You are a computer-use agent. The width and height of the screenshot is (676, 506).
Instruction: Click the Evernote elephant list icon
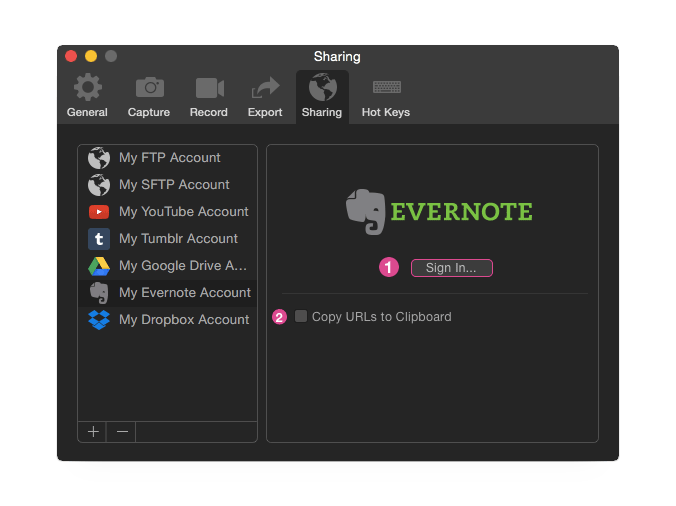(x=99, y=293)
